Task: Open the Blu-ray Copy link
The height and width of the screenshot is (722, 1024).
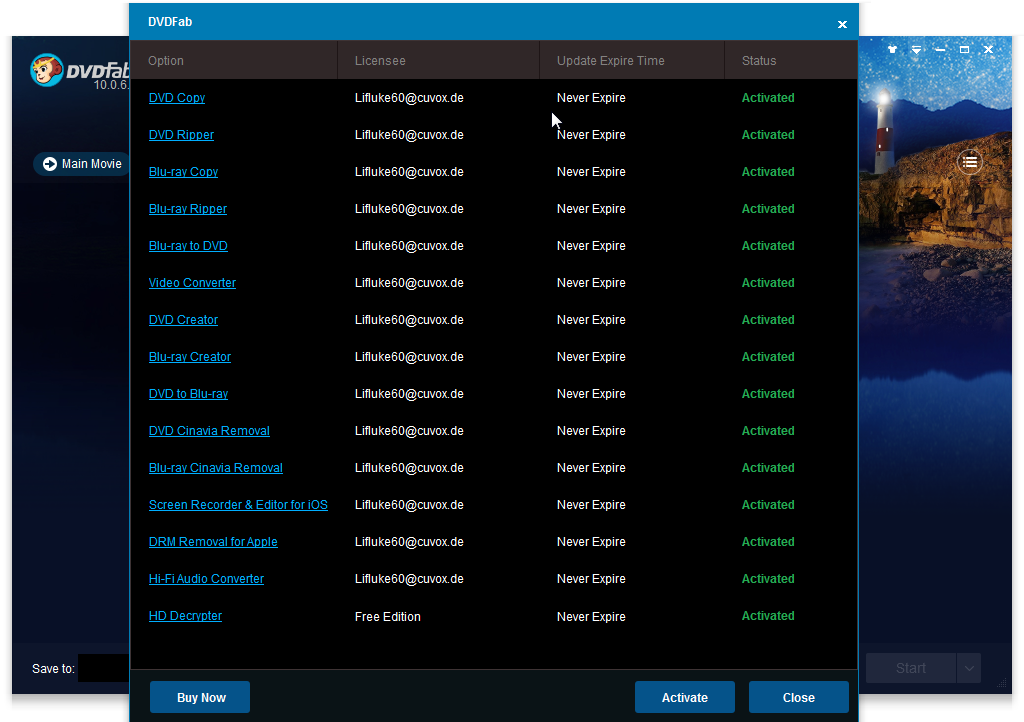Action: (x=183, y=172)
